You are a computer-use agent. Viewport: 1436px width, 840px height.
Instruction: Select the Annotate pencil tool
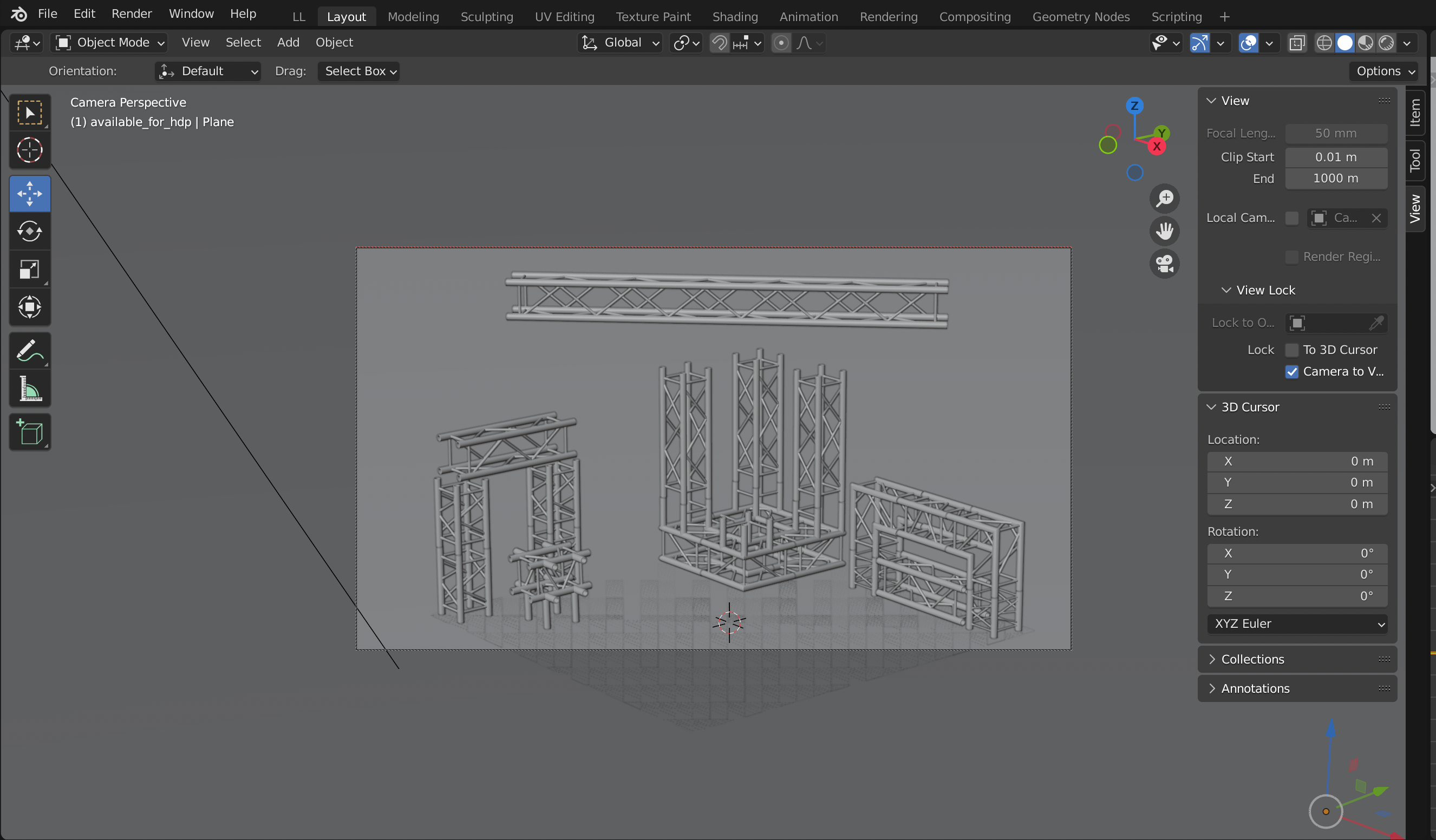[30, 351]
